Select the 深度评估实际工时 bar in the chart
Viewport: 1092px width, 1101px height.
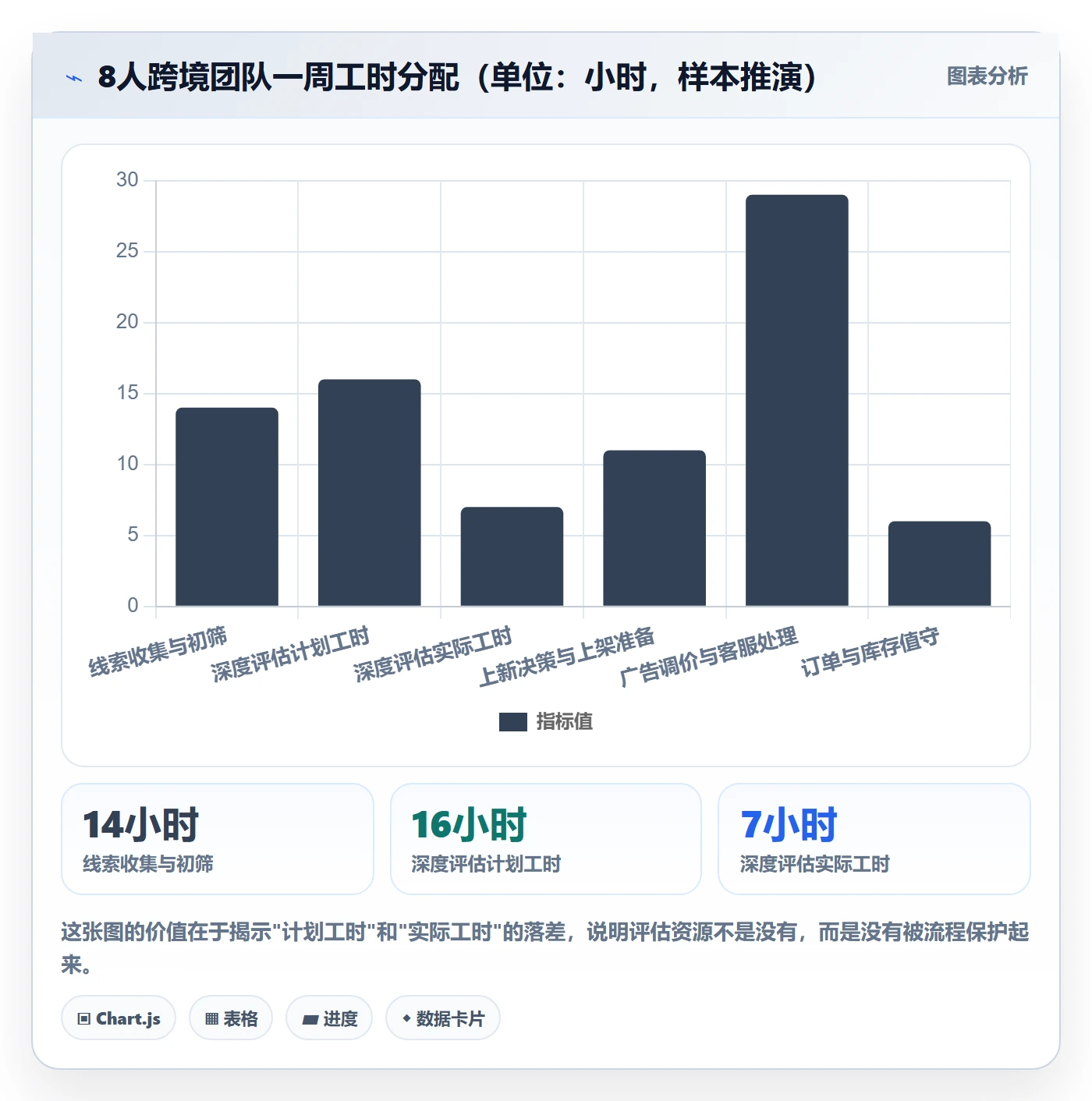512,557
